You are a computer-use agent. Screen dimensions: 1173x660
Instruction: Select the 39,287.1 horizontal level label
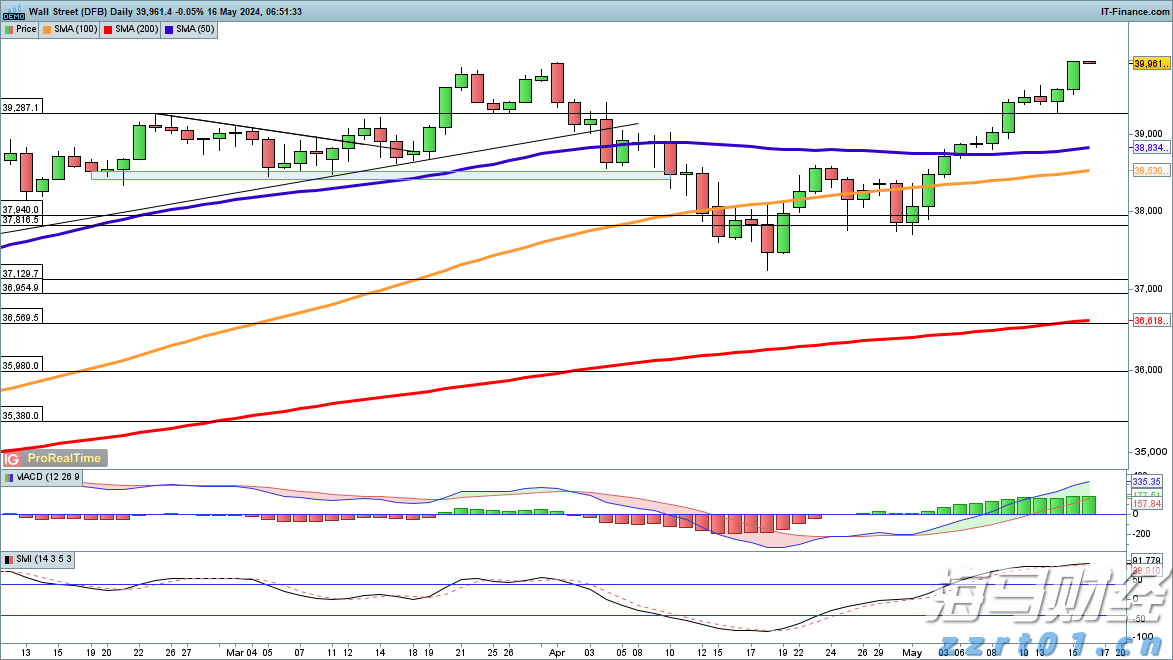point(21,107)
